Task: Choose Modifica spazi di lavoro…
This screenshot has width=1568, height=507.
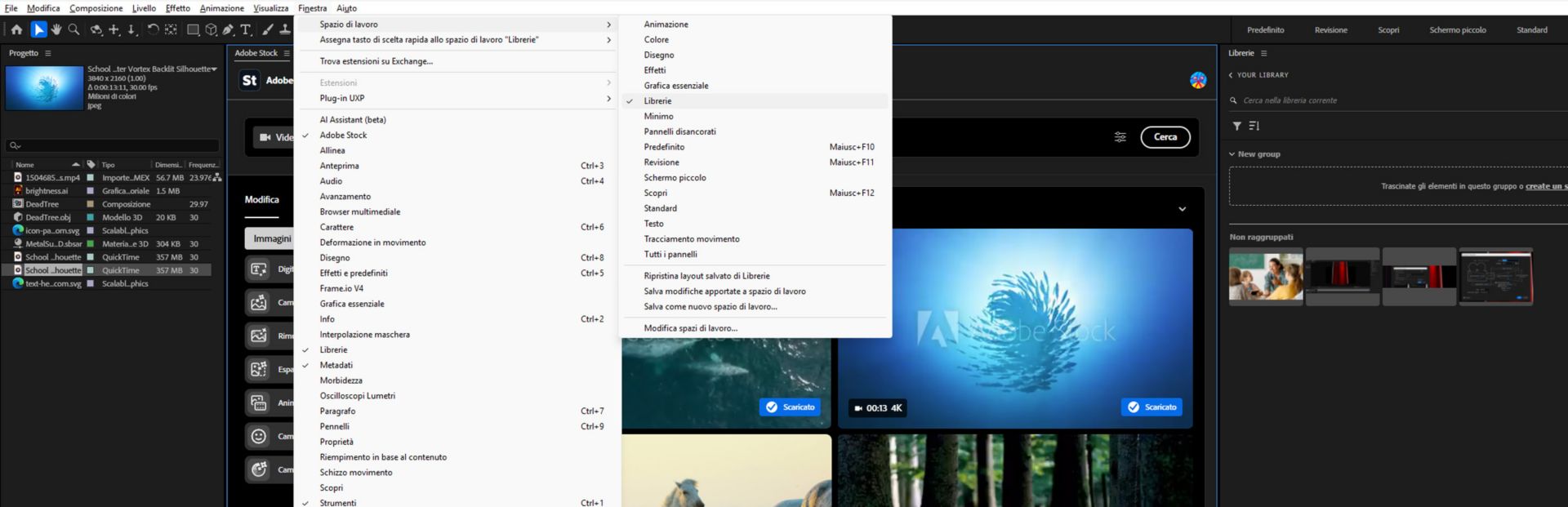Action: pyautogui.click(x=755, y=328)
